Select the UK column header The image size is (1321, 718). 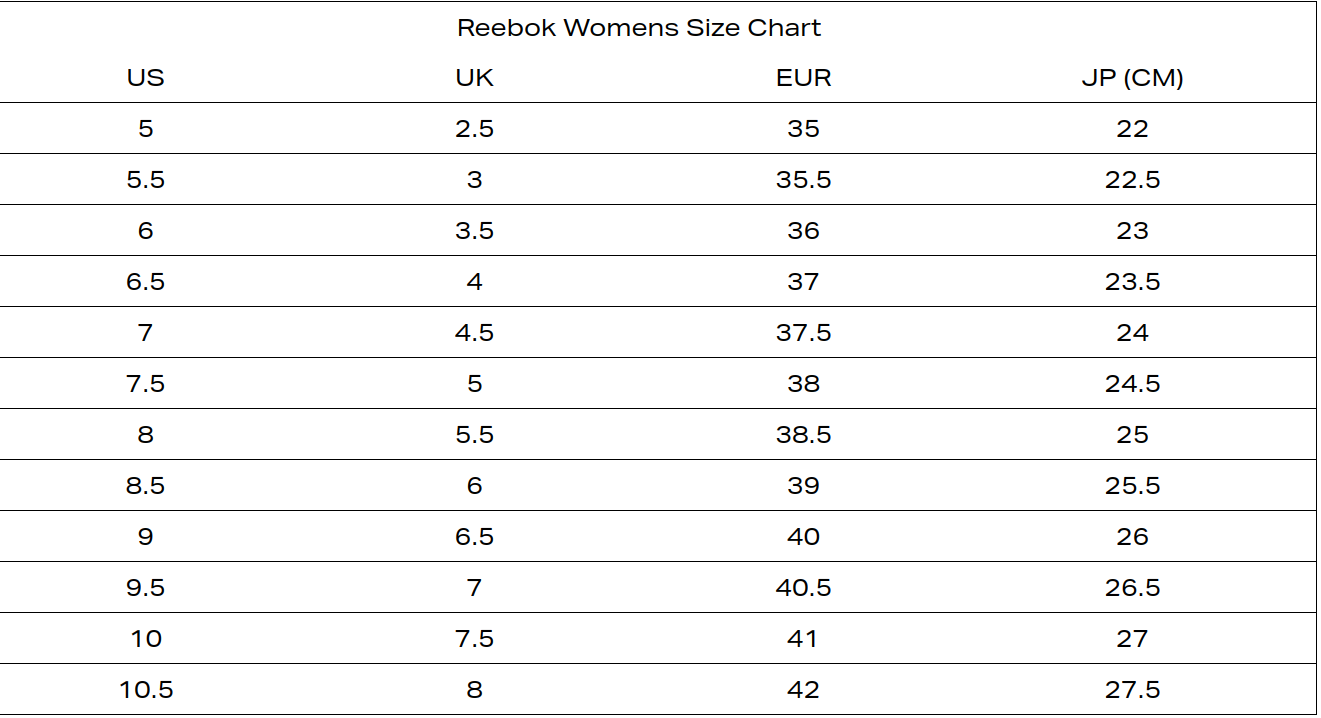point(474,78)
